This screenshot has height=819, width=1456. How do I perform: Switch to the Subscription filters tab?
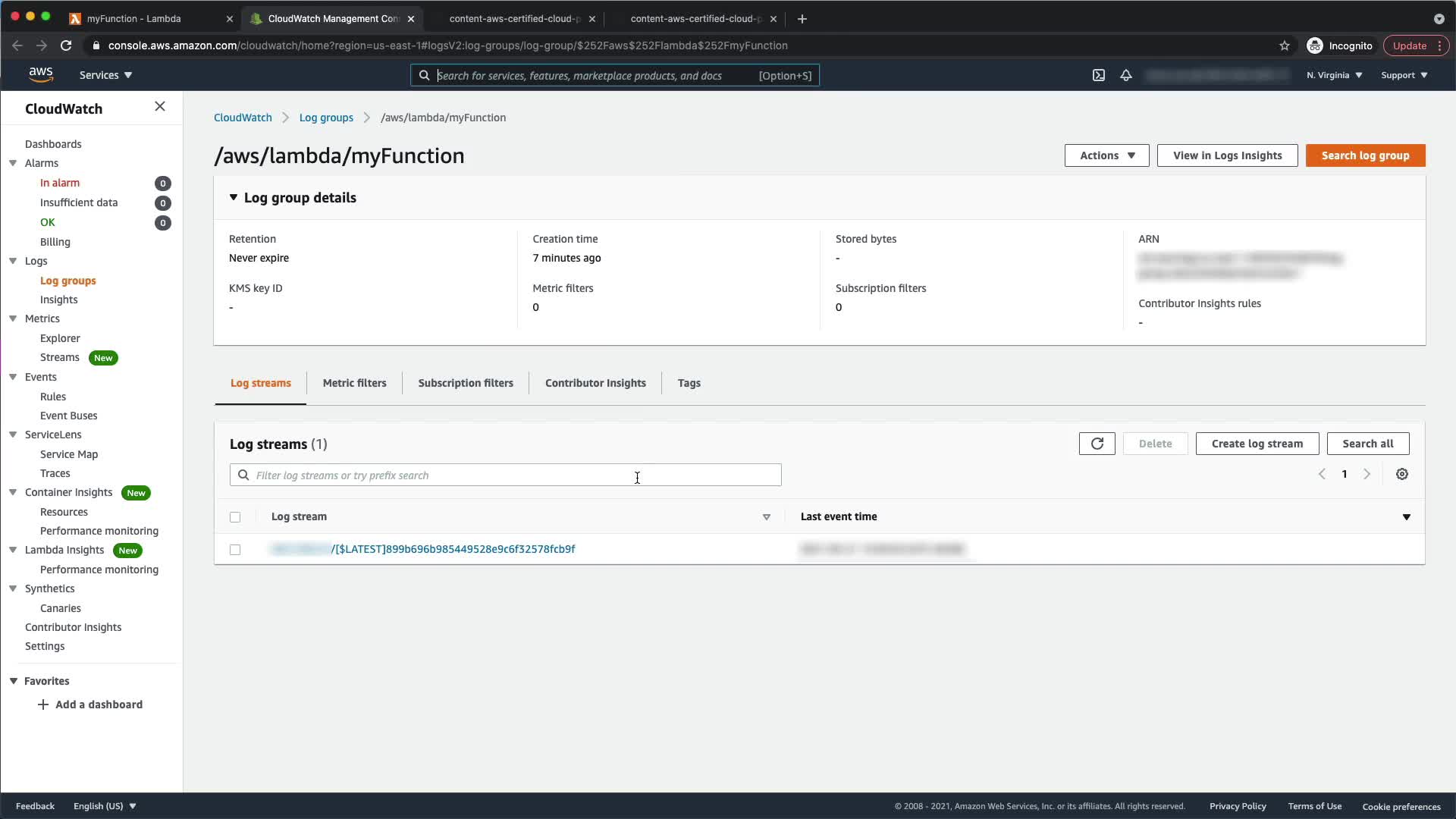coord(465,383)
